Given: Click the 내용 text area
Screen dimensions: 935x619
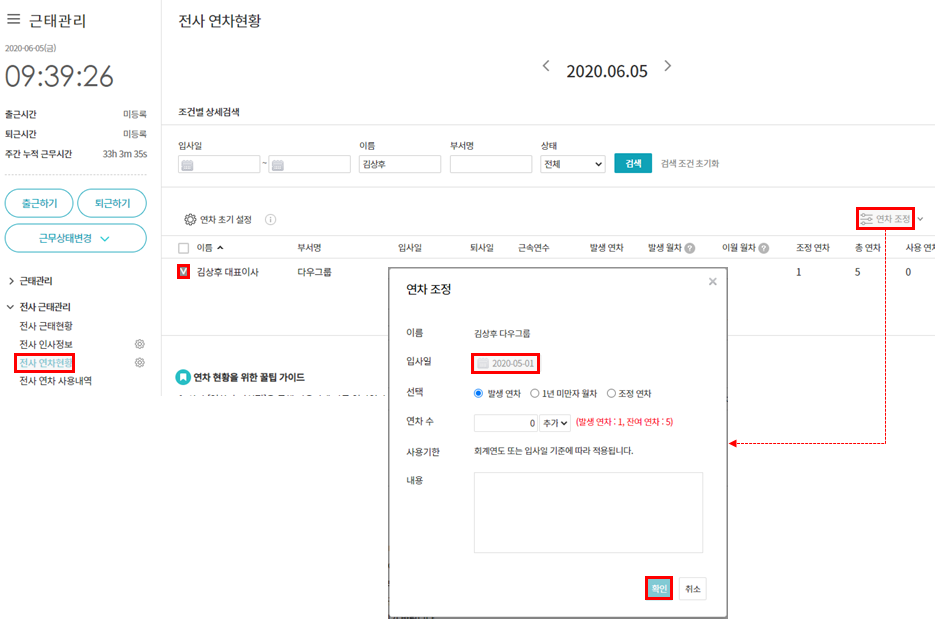Looking at the screenshot, I should (x=588, y=512).
